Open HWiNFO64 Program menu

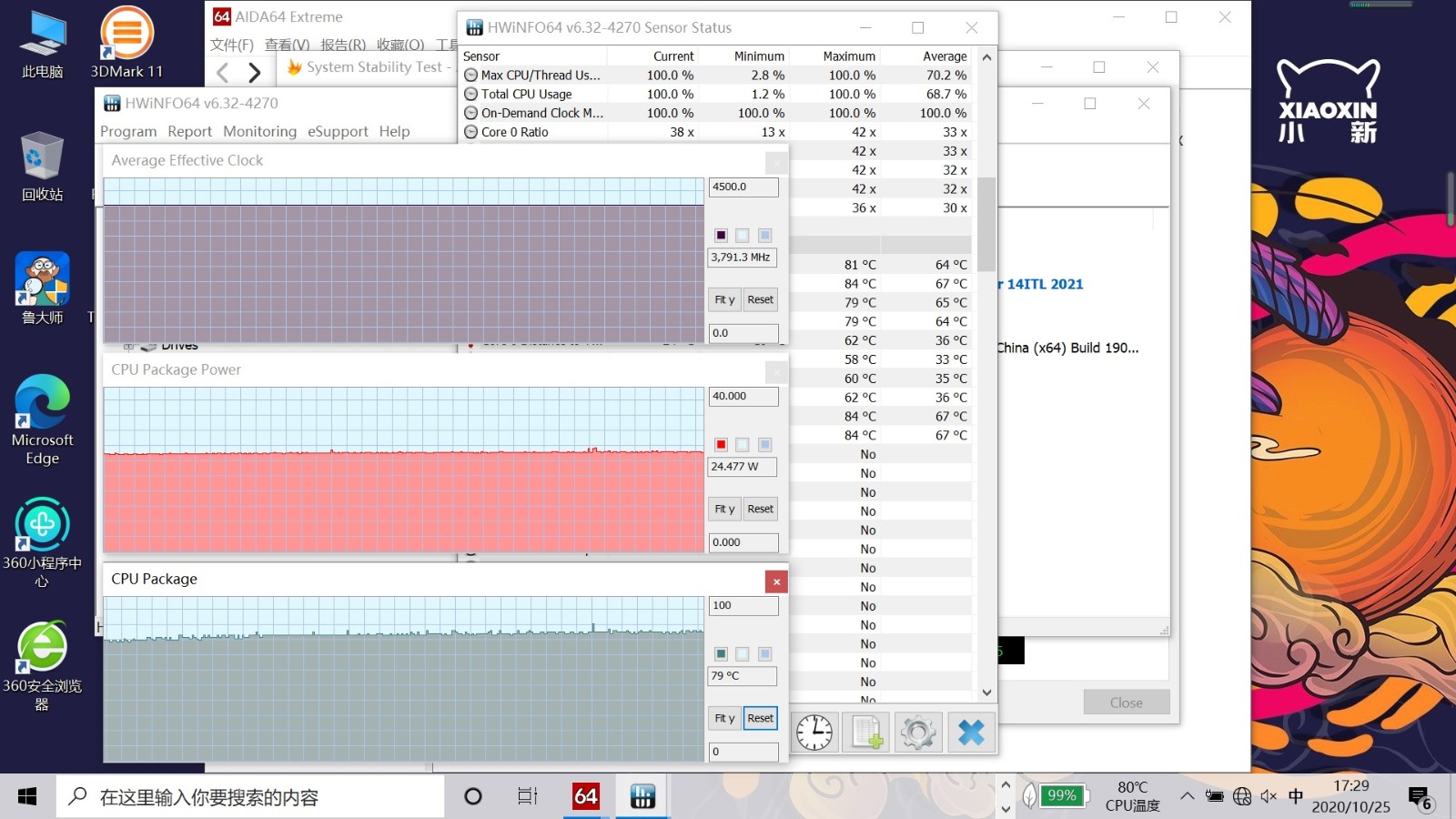(x=128, y=131)
